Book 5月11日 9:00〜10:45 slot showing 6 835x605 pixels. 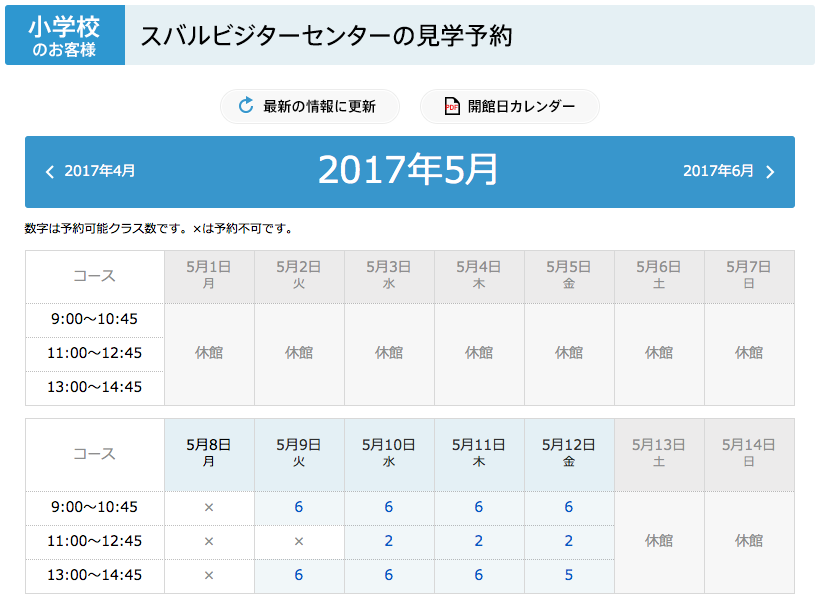479,507
